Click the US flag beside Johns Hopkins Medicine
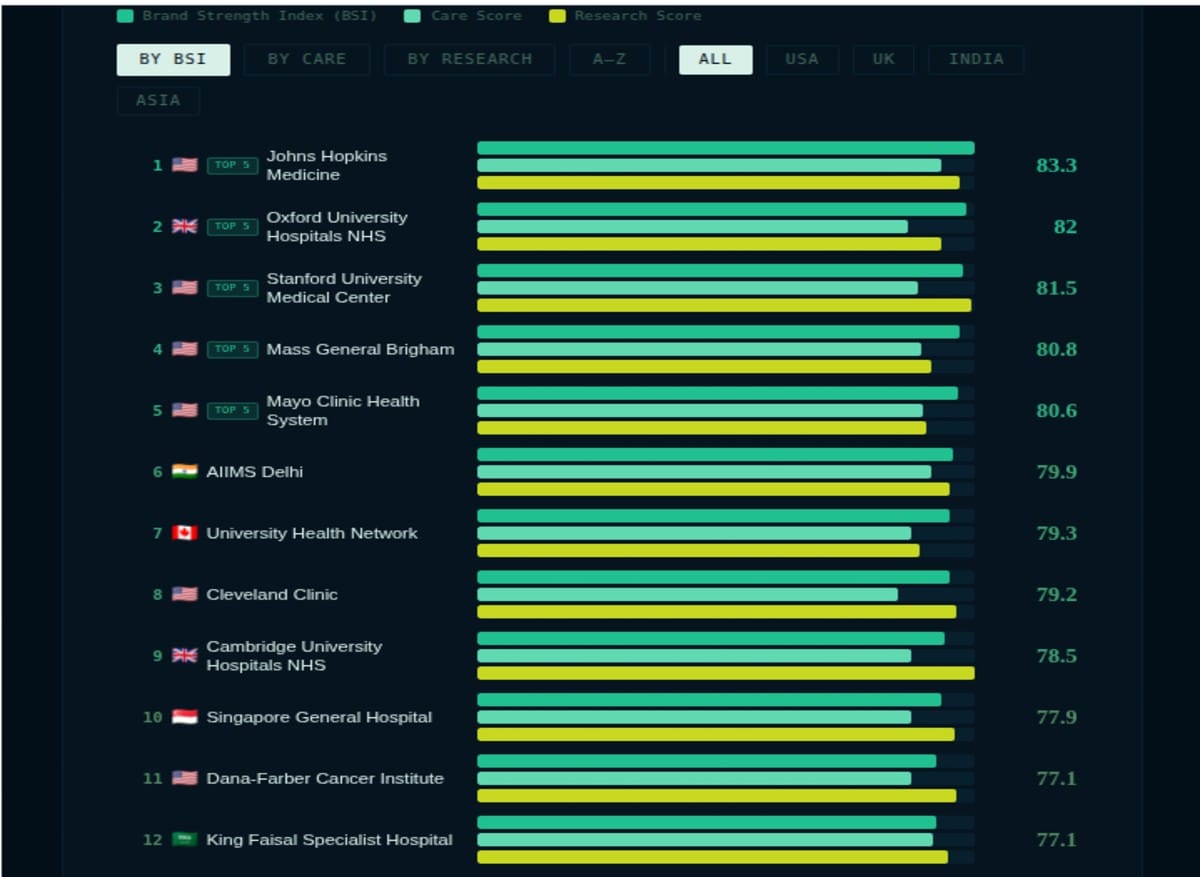 pyautogui.click(x=184, y=166)
